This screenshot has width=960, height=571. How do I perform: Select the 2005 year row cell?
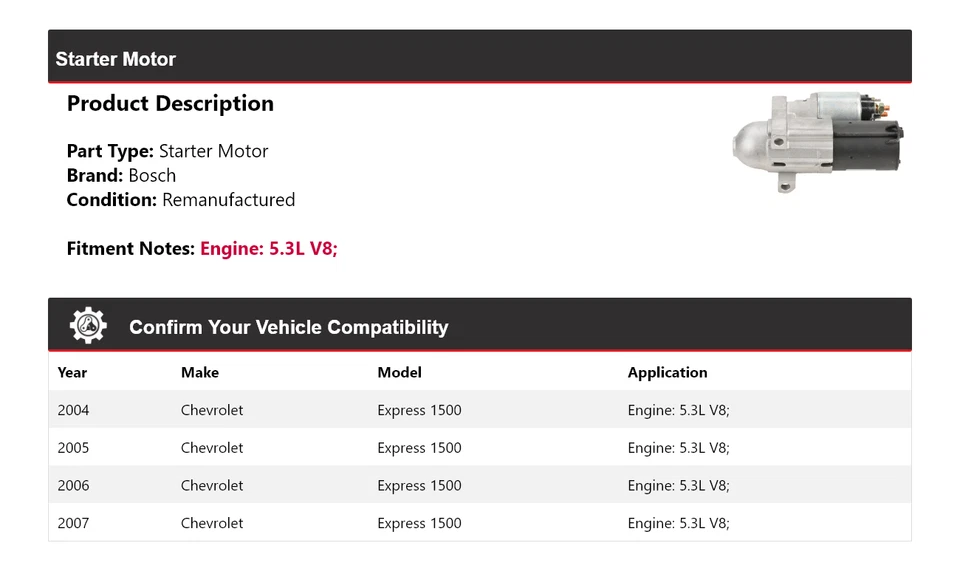(x=73, y=448)
